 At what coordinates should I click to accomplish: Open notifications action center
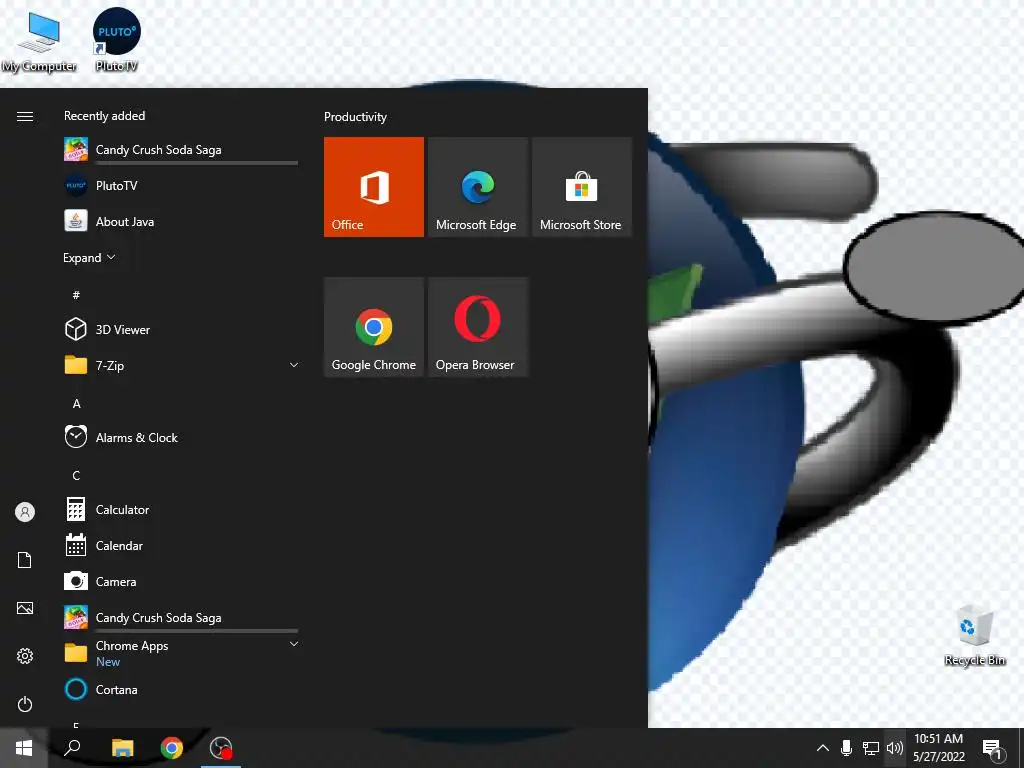tap(993, 748)
